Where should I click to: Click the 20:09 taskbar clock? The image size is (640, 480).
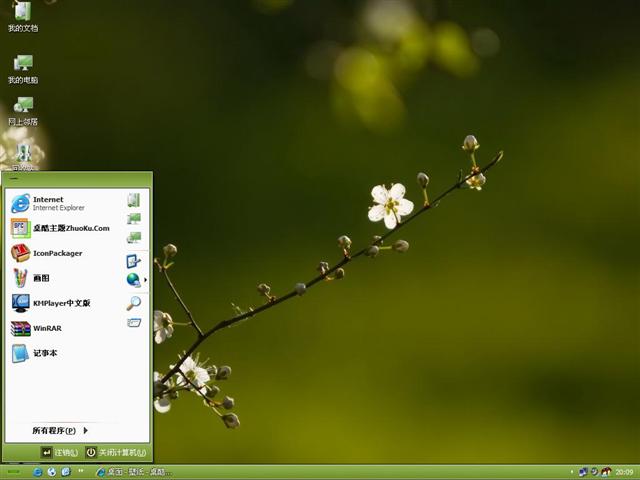point(624,472)
